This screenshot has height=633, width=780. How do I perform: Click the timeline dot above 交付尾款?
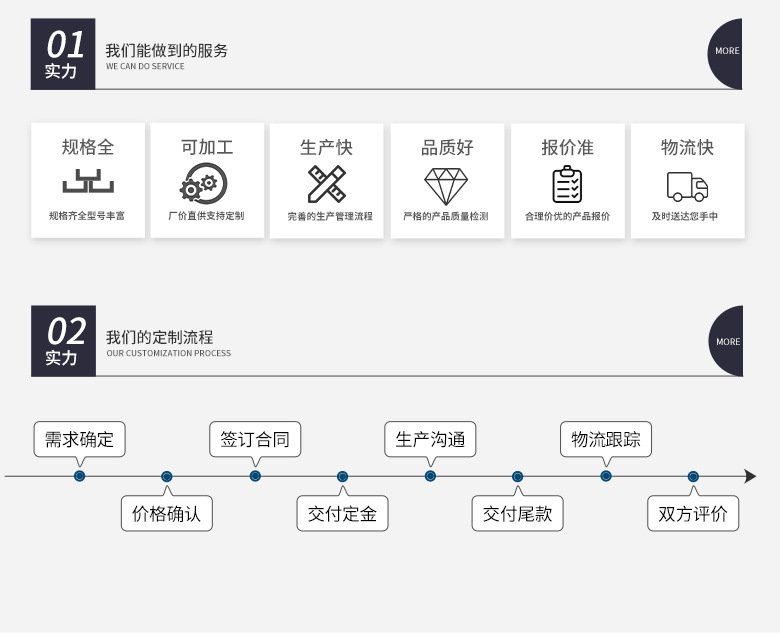pos(517,477)
